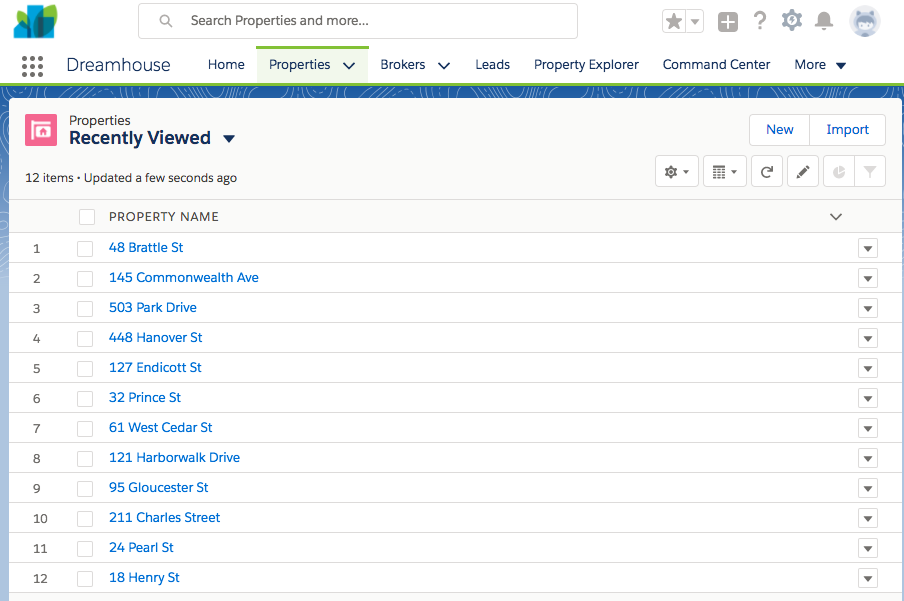Screen dimensions: 904x601
Task: Open the 24 Pearl St record
Action: pyautogui.click(x=141, y=547)
